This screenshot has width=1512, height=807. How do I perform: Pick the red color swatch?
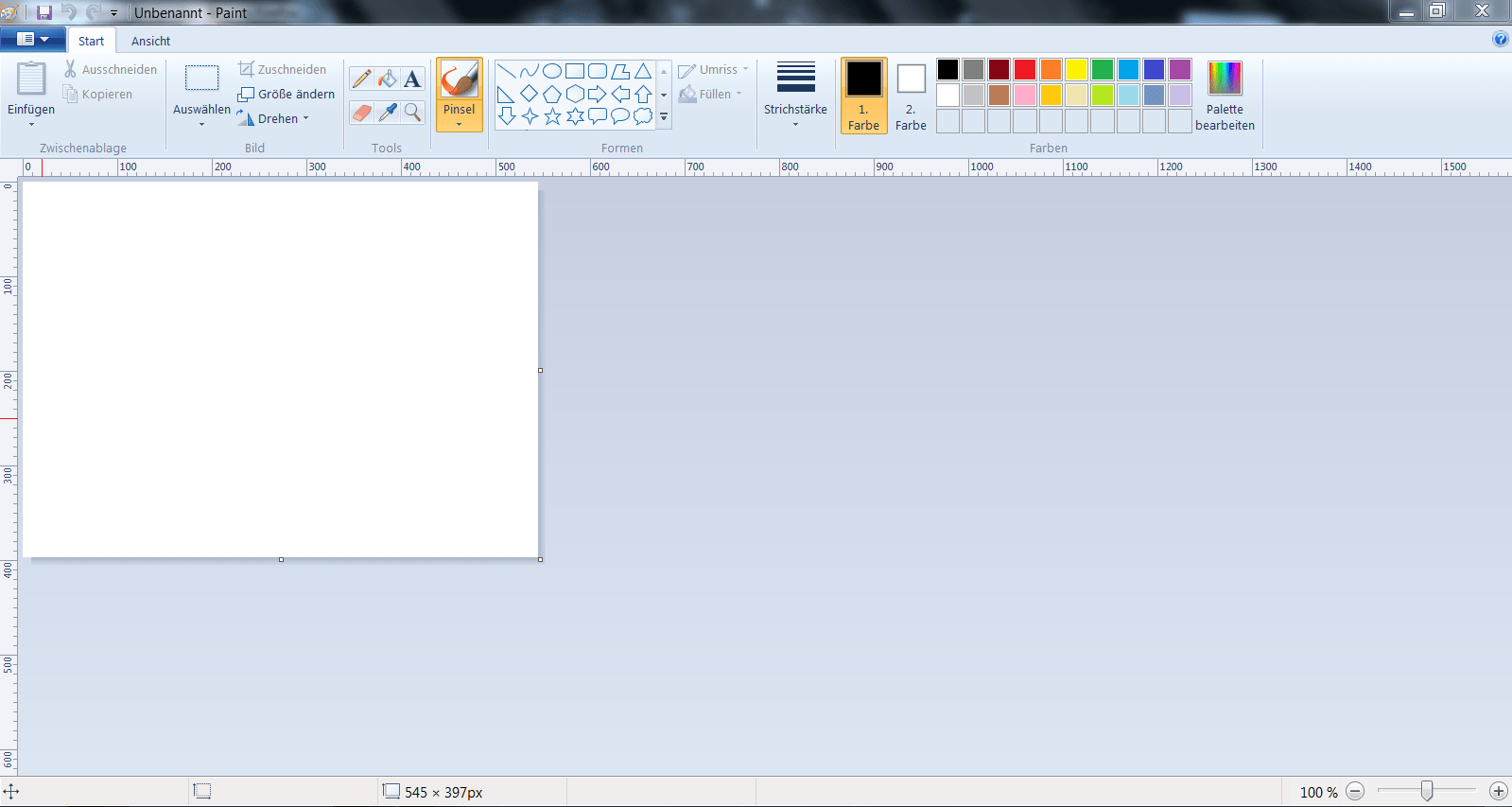tap(1024, 69)
